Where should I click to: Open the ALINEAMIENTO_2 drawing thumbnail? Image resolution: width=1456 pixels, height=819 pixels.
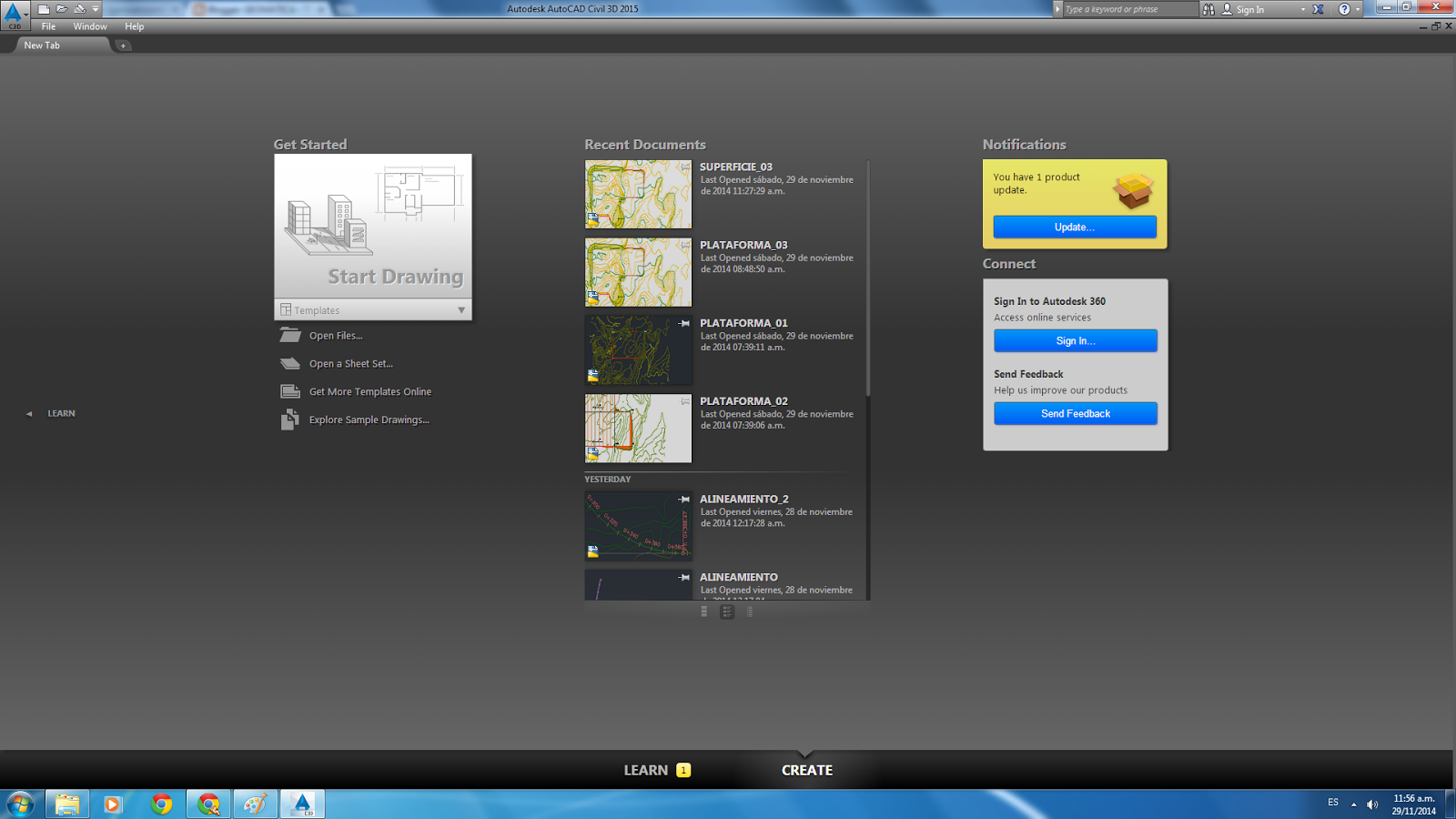pos(638,527)
